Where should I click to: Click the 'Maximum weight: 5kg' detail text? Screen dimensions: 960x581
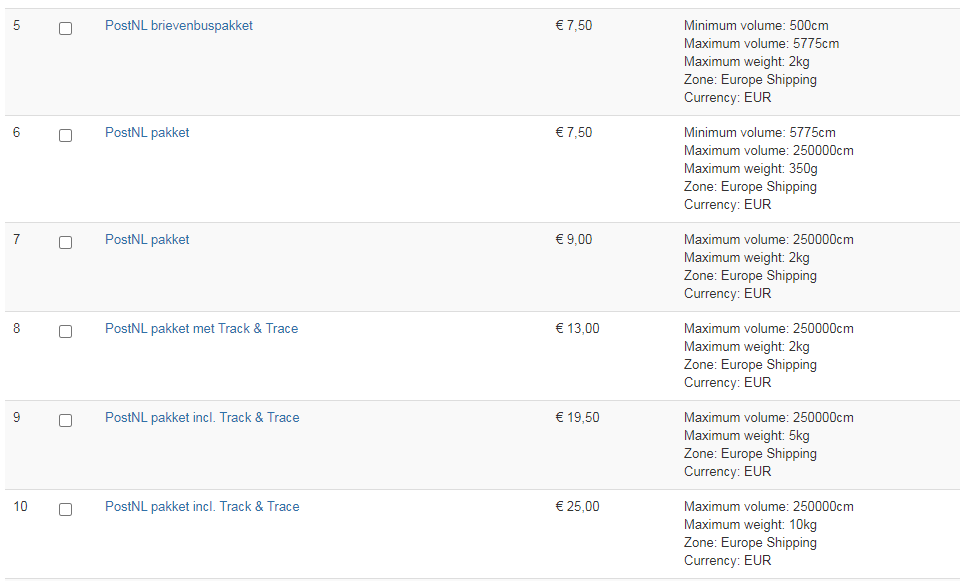click(747, 436)
